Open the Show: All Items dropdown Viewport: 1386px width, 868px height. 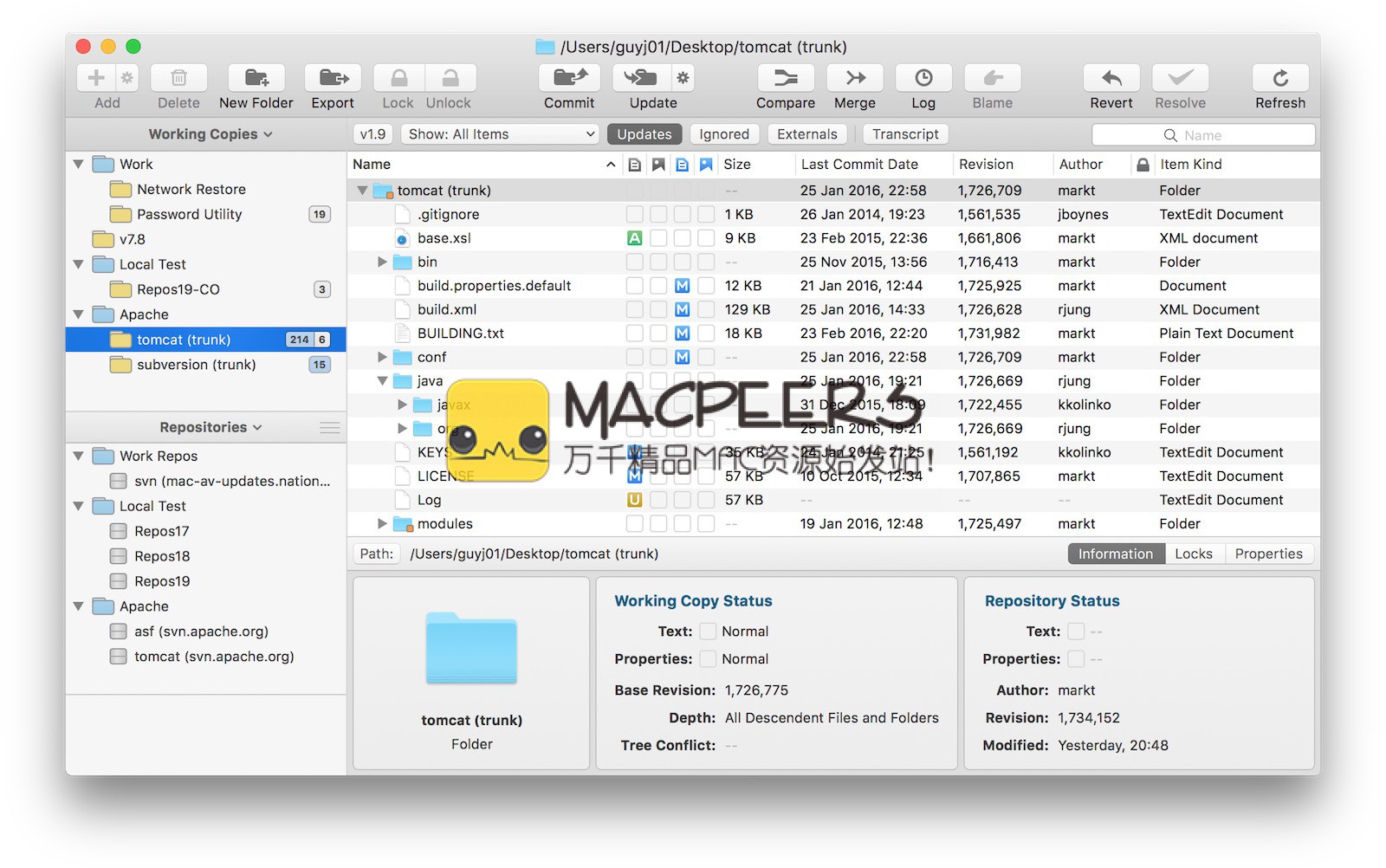point(501,134)
